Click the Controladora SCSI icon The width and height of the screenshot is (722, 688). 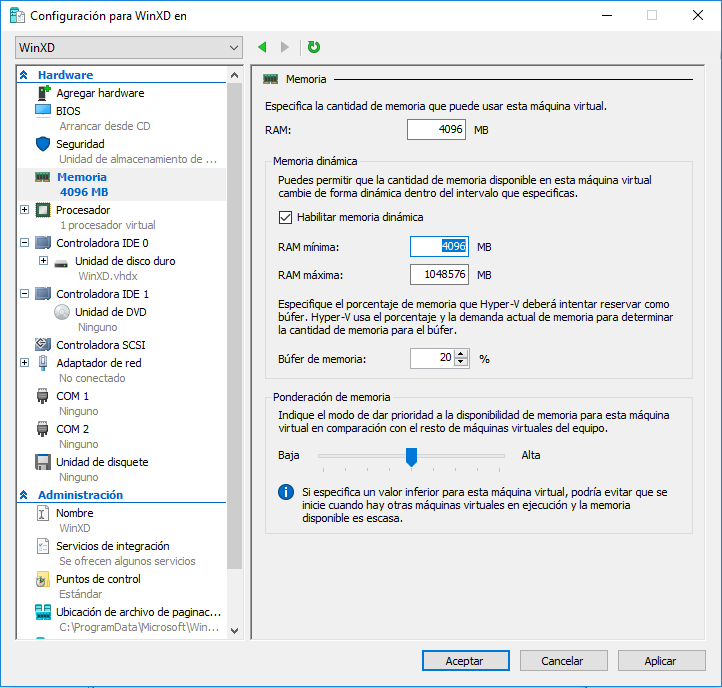(43, 344)
